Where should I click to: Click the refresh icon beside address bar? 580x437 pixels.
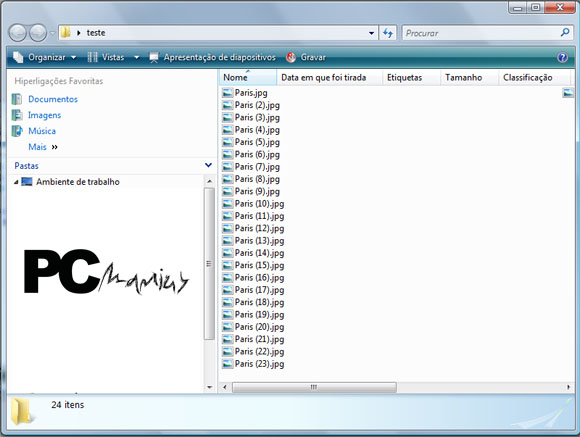click(388, 33)
